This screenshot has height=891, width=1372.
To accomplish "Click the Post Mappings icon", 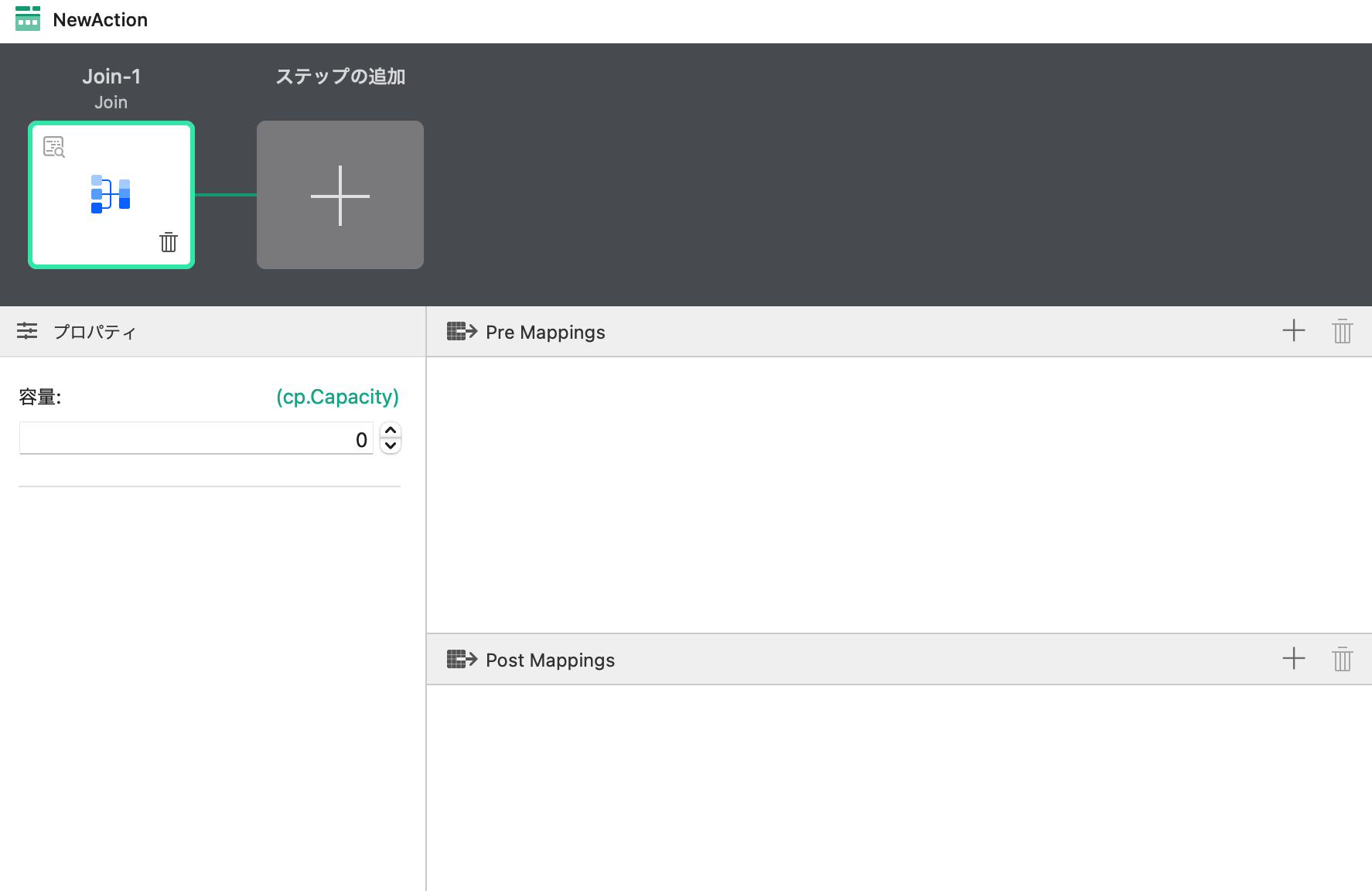I will pyautogui.click(x=462, y=660).
